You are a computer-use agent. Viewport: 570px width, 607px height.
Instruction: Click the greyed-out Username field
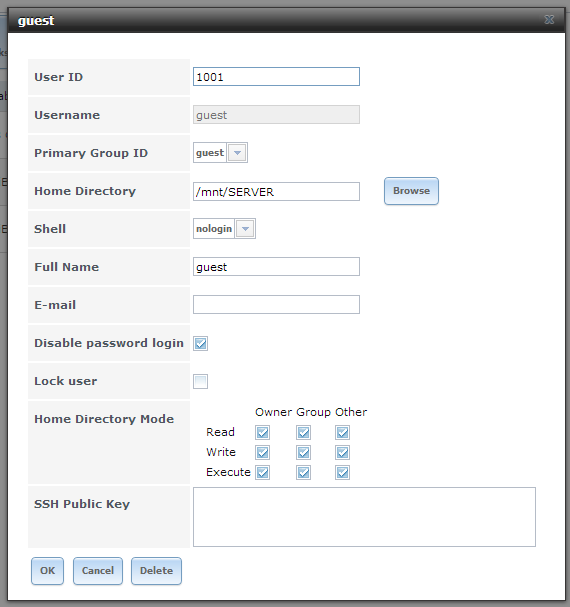point(276,115)
